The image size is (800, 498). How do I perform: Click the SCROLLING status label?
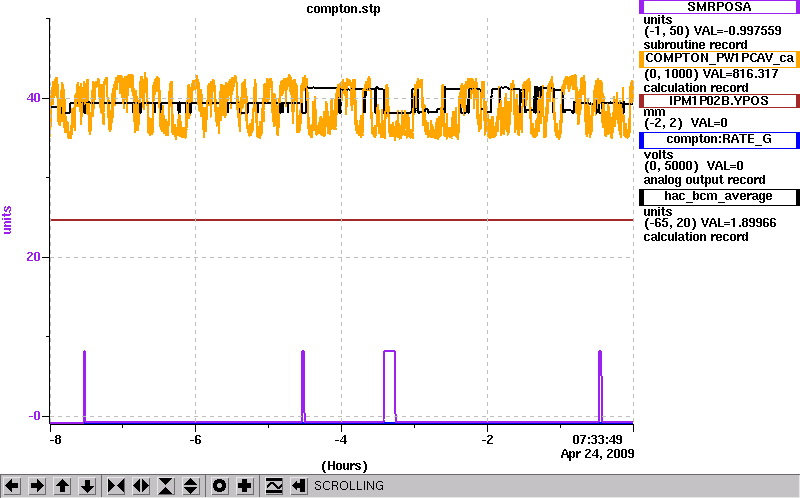[349, 486]
